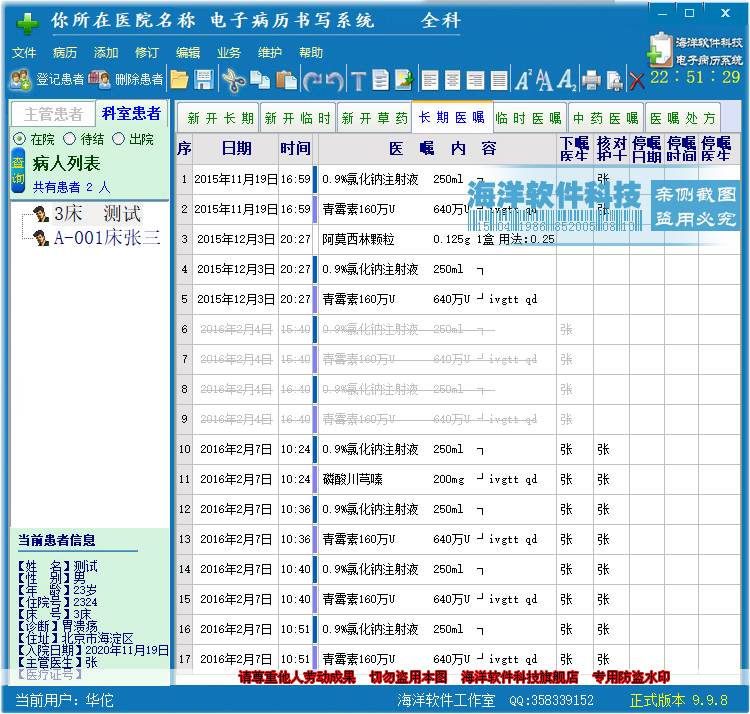This screenshot has height=714, width=750.
Task: Select patient 3床 测试 in list
Action: pyautogui.click(x=97, y=214)
